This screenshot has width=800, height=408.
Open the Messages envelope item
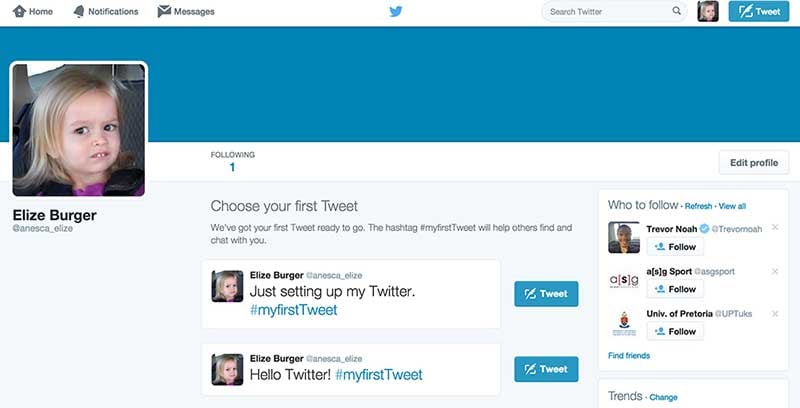[186, 11]
